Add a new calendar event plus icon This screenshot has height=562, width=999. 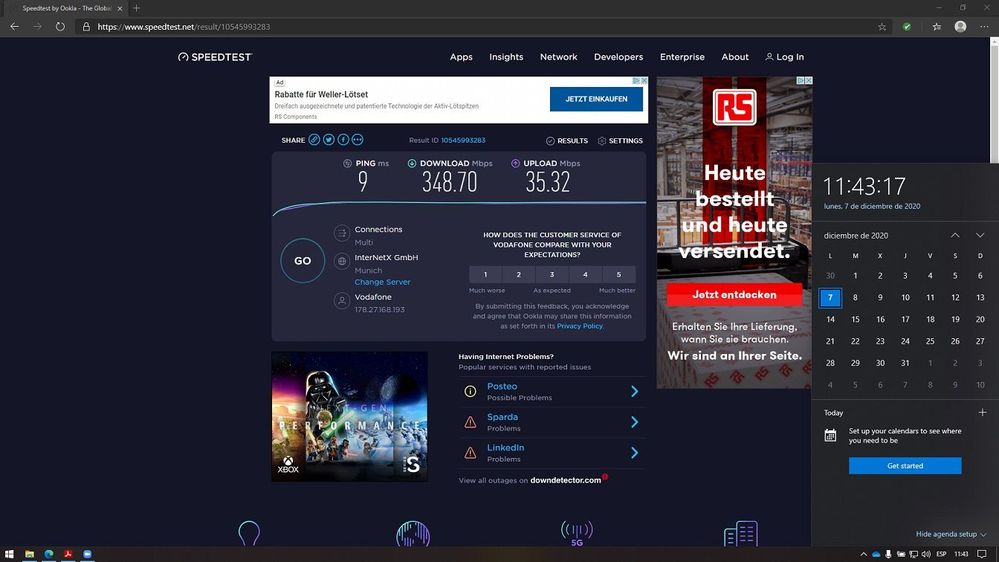(982, 412)
